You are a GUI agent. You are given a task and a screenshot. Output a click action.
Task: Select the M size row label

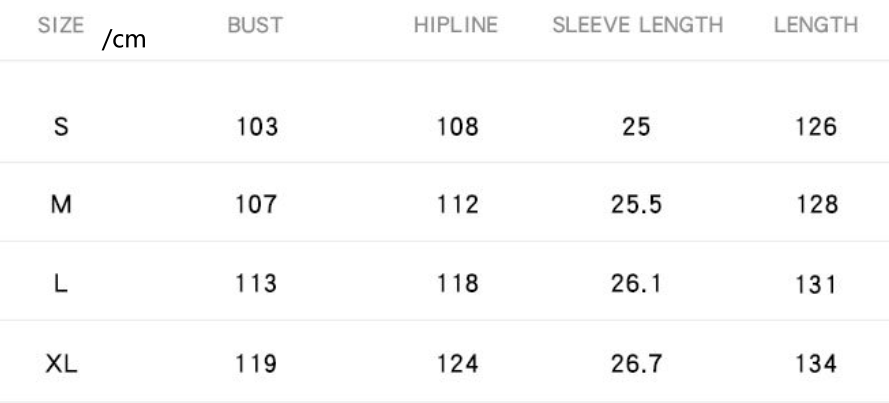[60, 205]
